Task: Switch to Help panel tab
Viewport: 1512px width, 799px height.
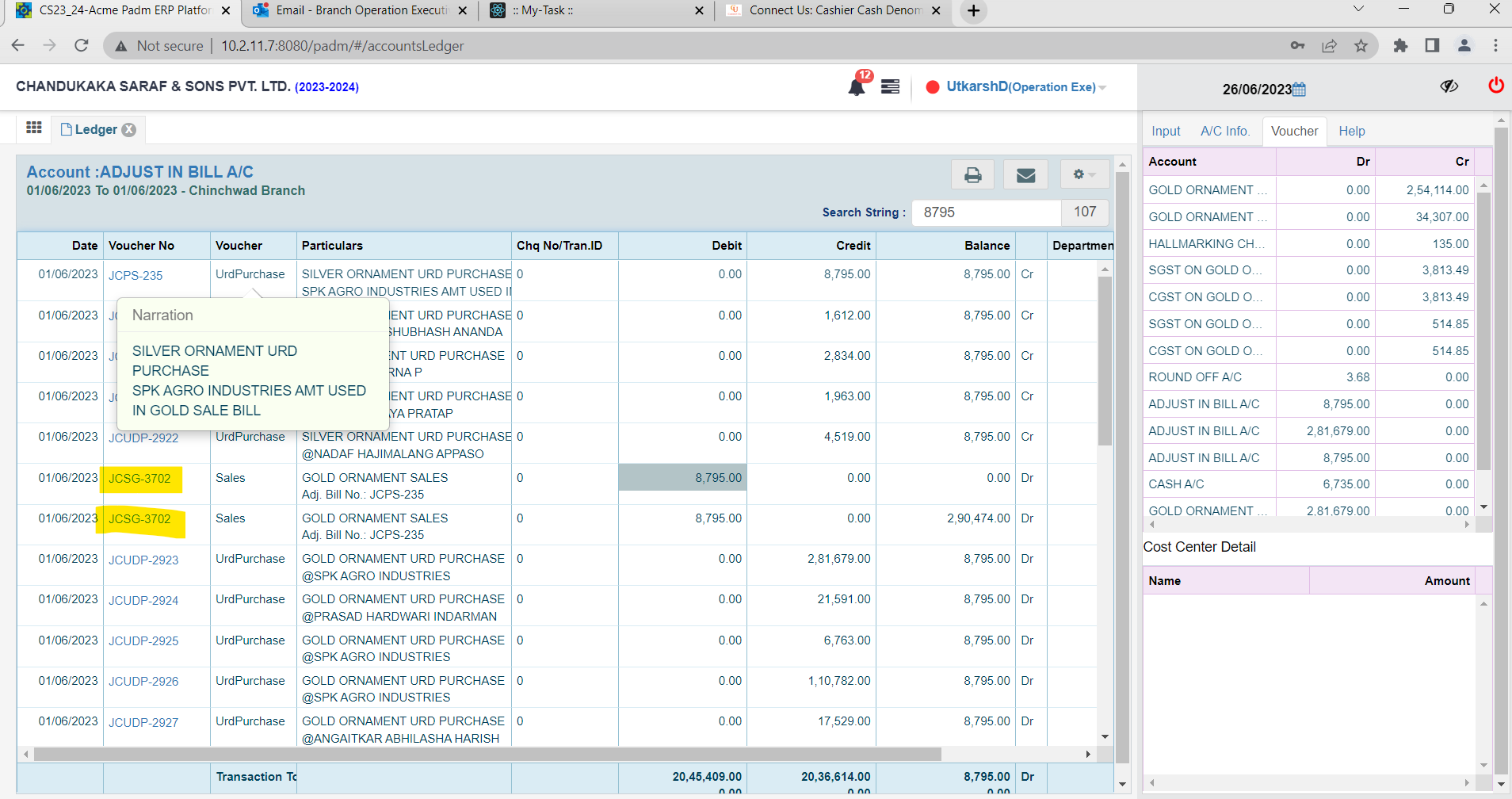Action: [x=1351, y=132]
